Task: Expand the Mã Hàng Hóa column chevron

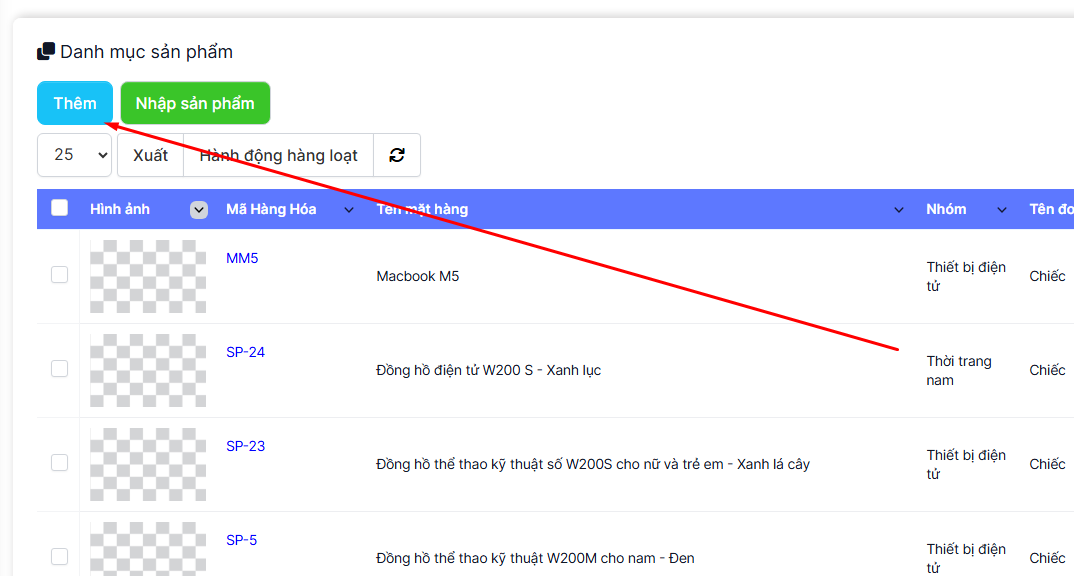Action: [349, 210]
